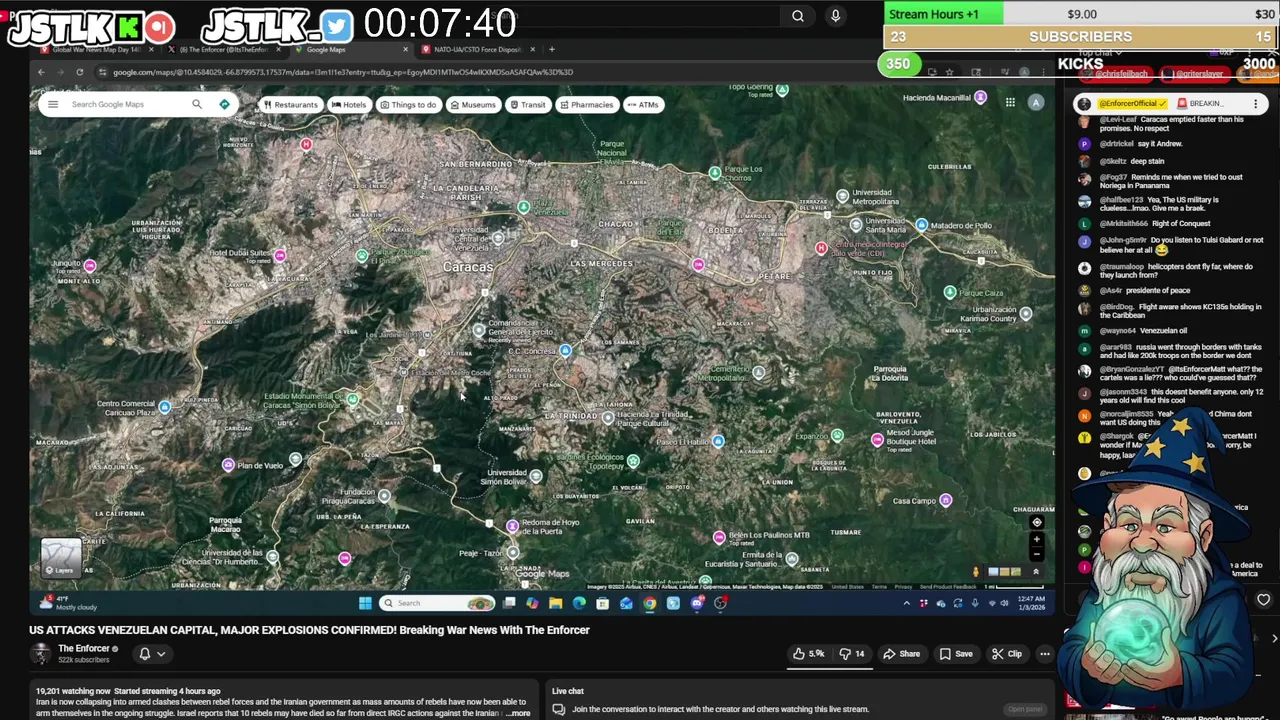Open YouTube search
Viewport: 1280px width, 720px height.
coord(797,16)
